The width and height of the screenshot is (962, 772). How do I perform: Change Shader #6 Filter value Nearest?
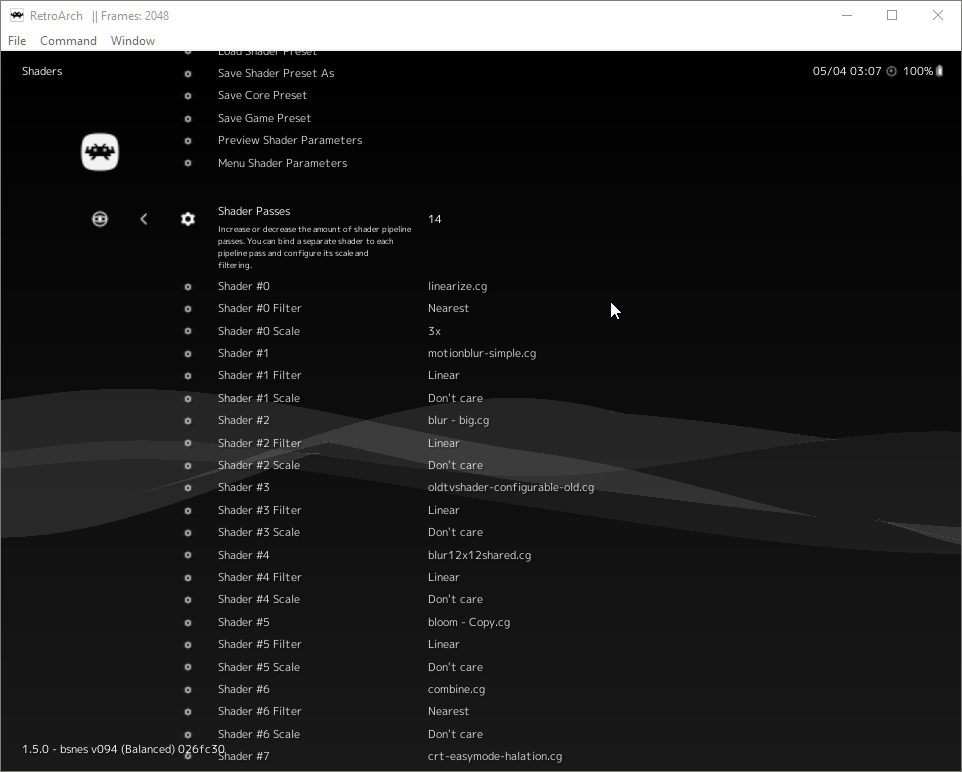click(x=448, y=711)
